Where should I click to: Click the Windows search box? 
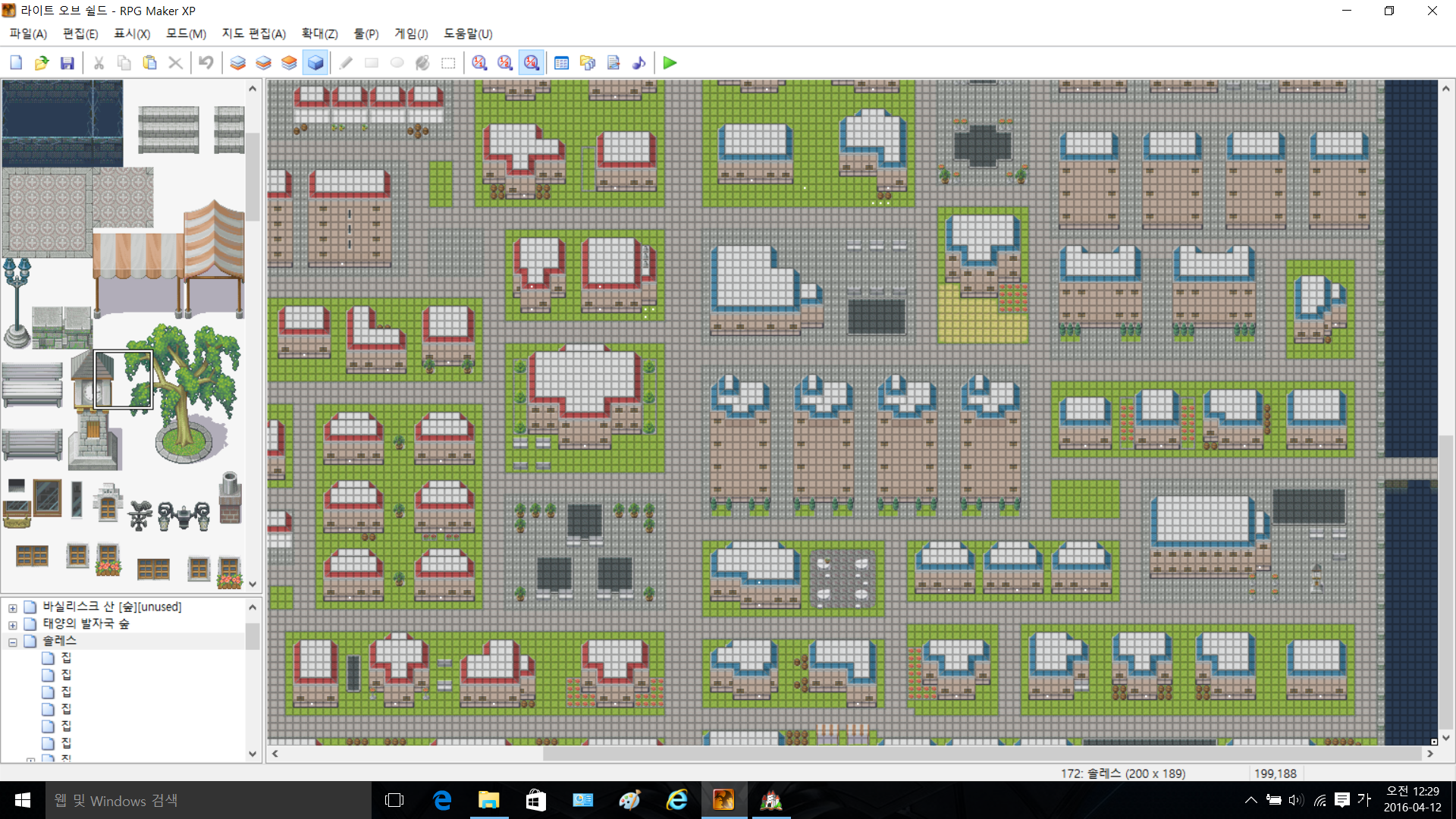209,800
